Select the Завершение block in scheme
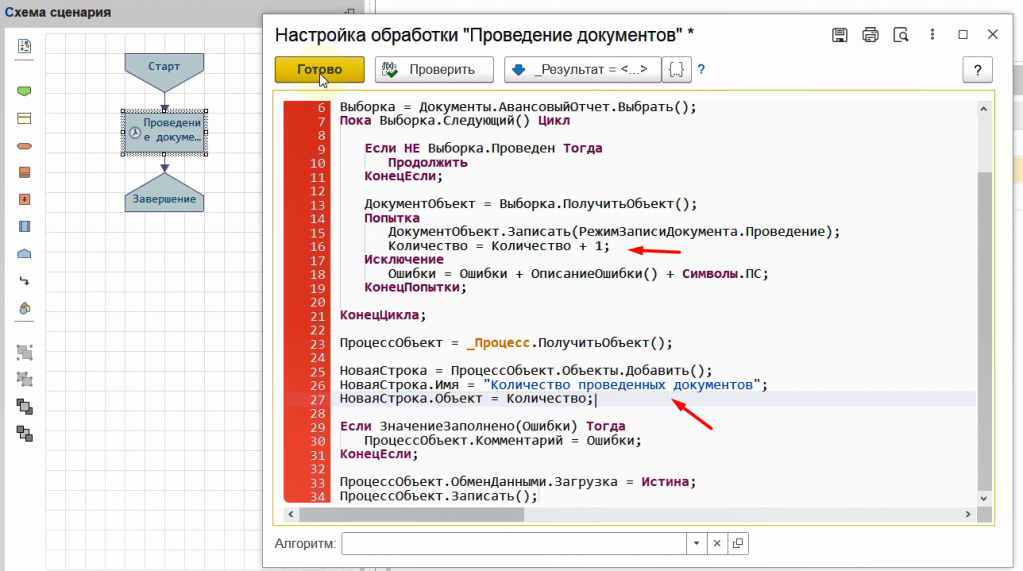 point(164,193)
